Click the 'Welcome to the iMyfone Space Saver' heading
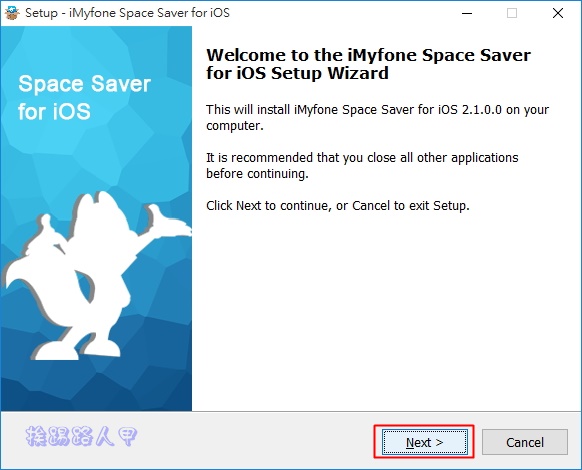Viewport: 582px width, 470px height. point(368,64)
